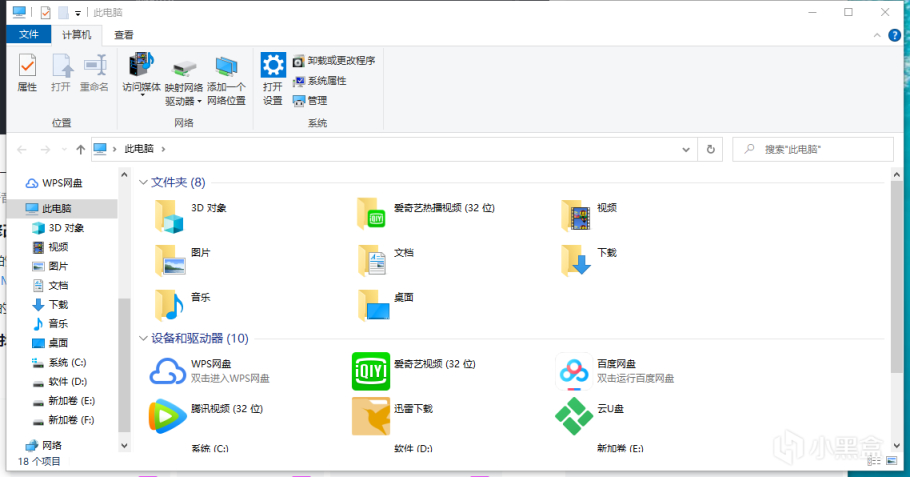Click 此电脑 in the address bar

pyautogui.click(x=139, y=149)
